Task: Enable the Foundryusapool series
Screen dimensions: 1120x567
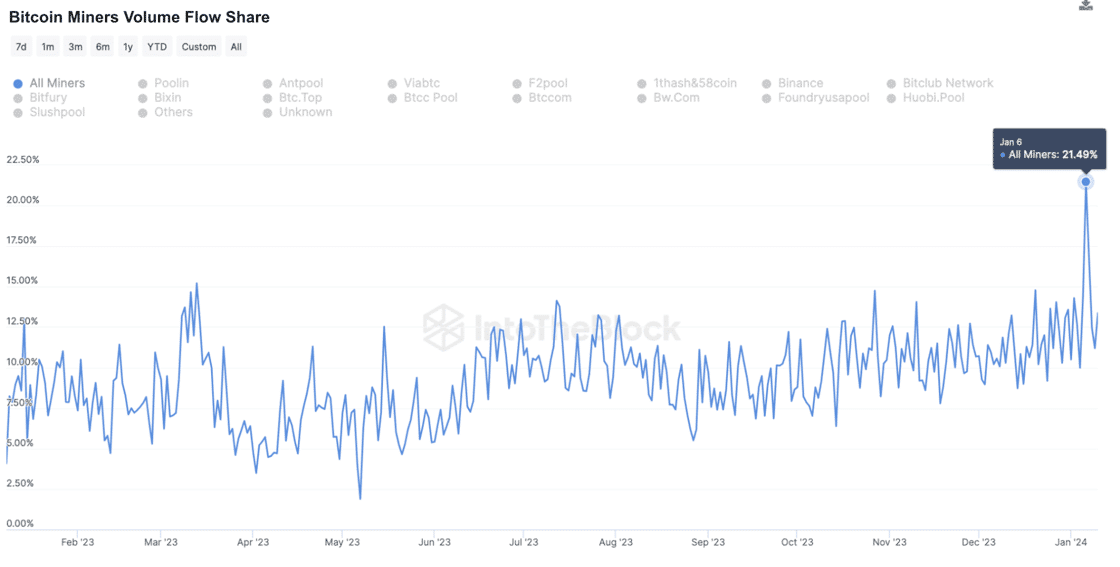Action: tap(816, 98)
